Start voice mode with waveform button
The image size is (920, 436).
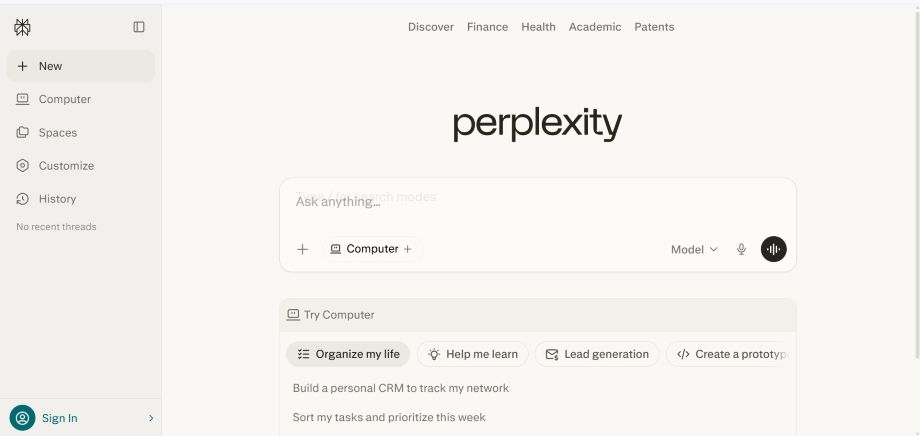coord(773,249)
